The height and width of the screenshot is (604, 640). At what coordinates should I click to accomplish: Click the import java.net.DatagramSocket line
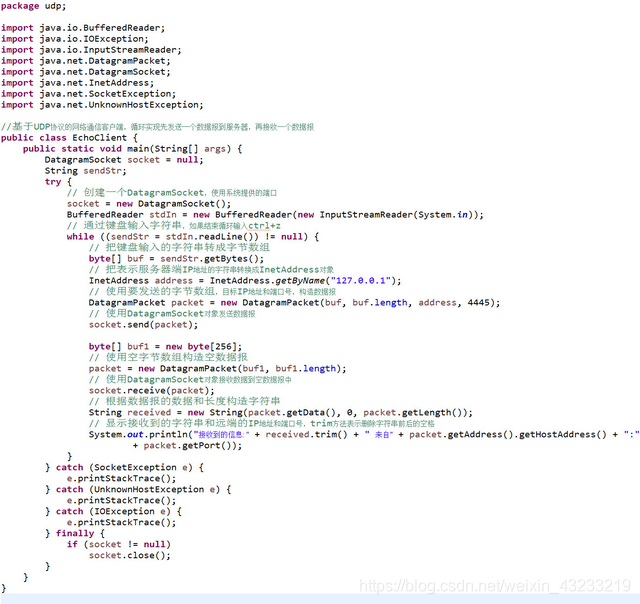[86, 72]
